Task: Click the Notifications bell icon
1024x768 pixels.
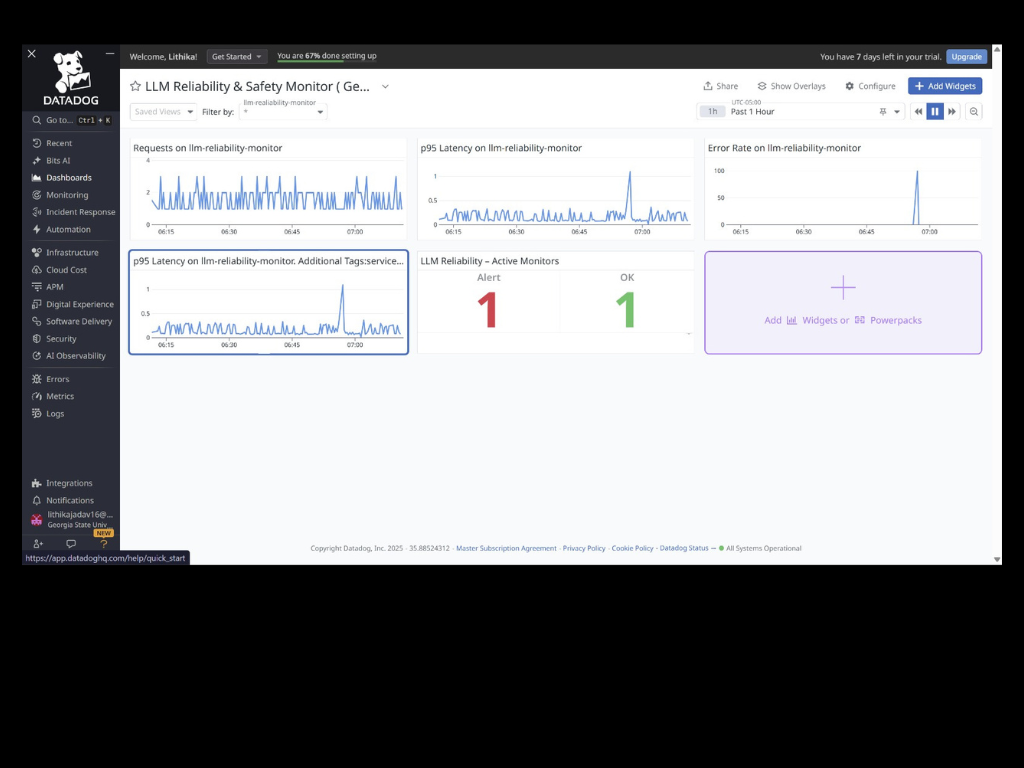Action: [x=37, y=500]
